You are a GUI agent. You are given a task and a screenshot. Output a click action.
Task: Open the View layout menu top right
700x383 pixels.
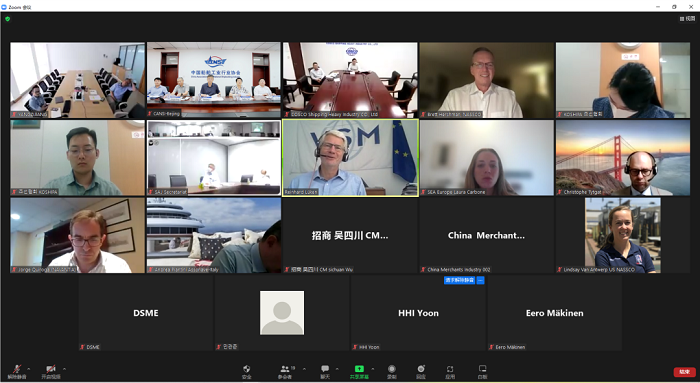coord(688,19)
